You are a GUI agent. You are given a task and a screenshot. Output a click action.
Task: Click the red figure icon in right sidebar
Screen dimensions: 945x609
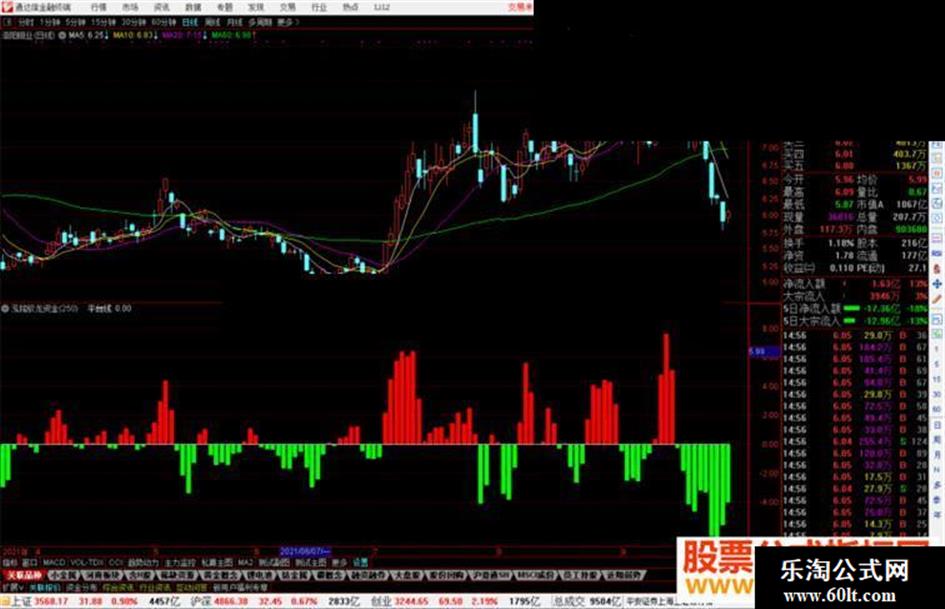pos(937,268)
